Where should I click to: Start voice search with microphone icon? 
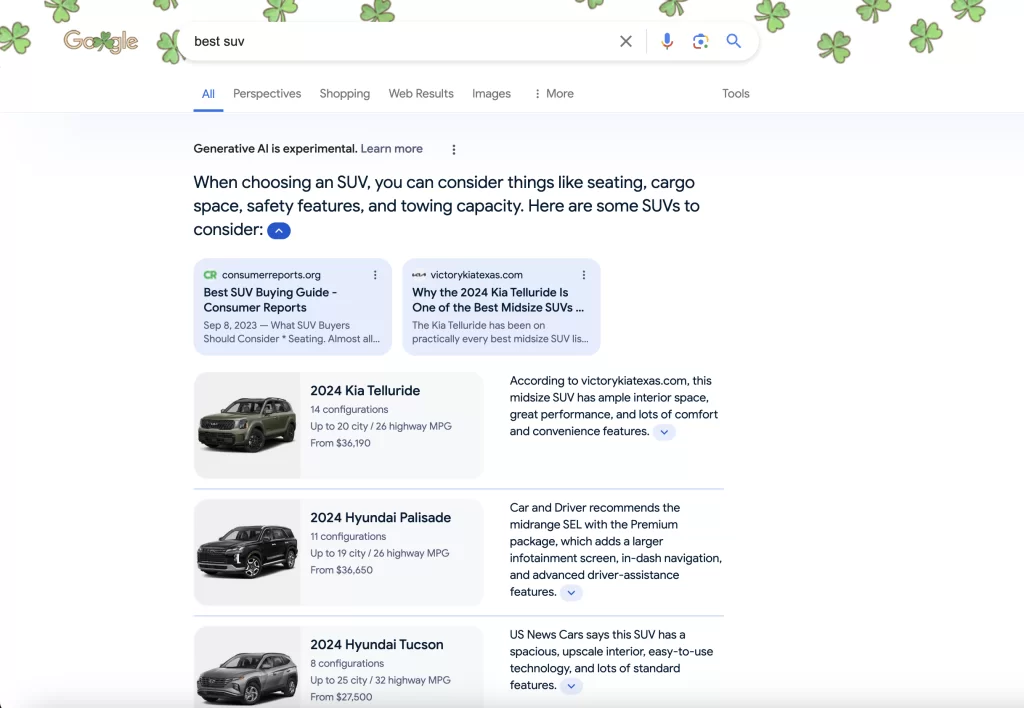click(666, 41)
